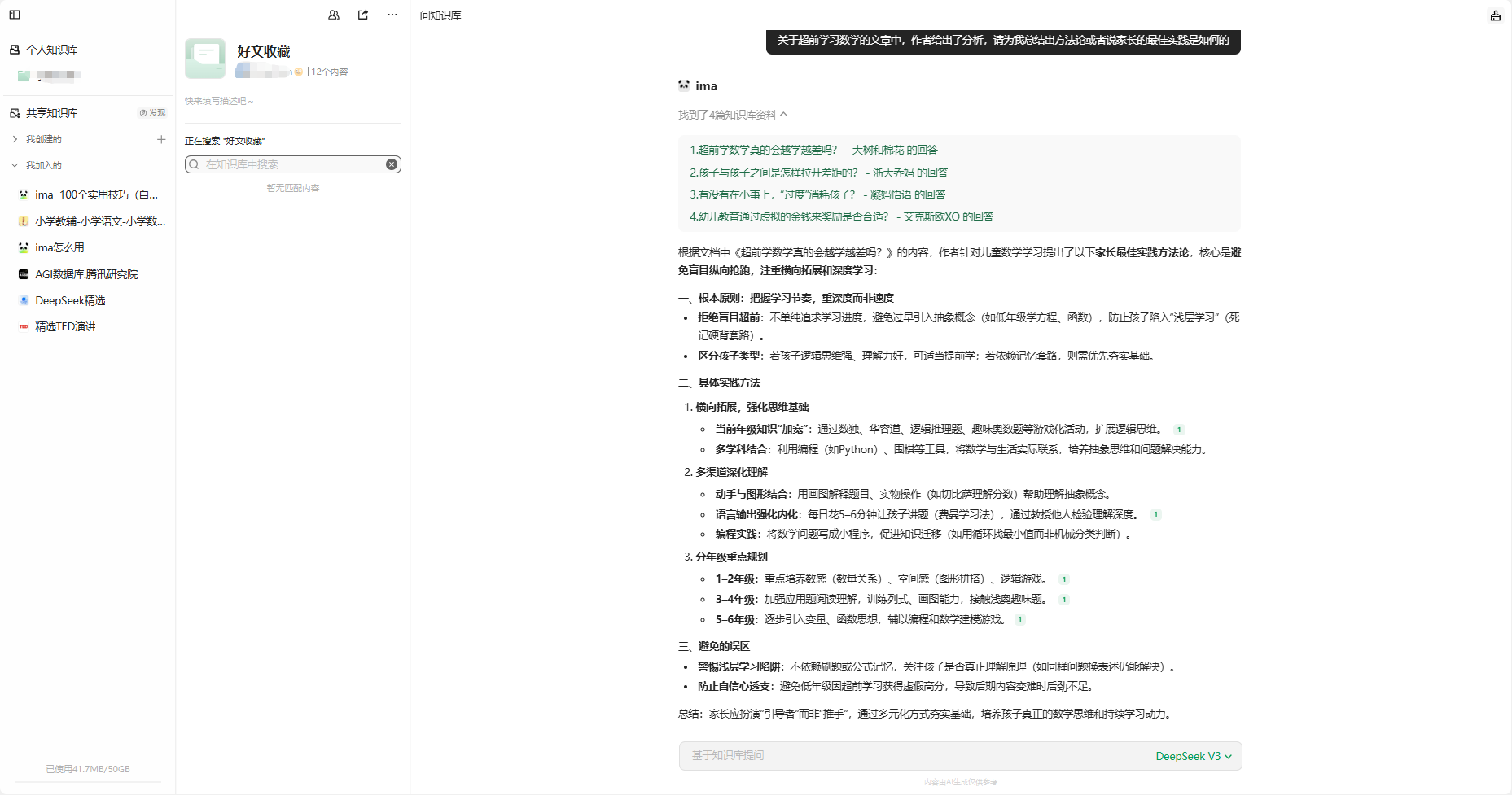Open the 精选TED演讲 knowledge base
The width and height of the screenshot is (1512, 795).
[x=65, y=326]
